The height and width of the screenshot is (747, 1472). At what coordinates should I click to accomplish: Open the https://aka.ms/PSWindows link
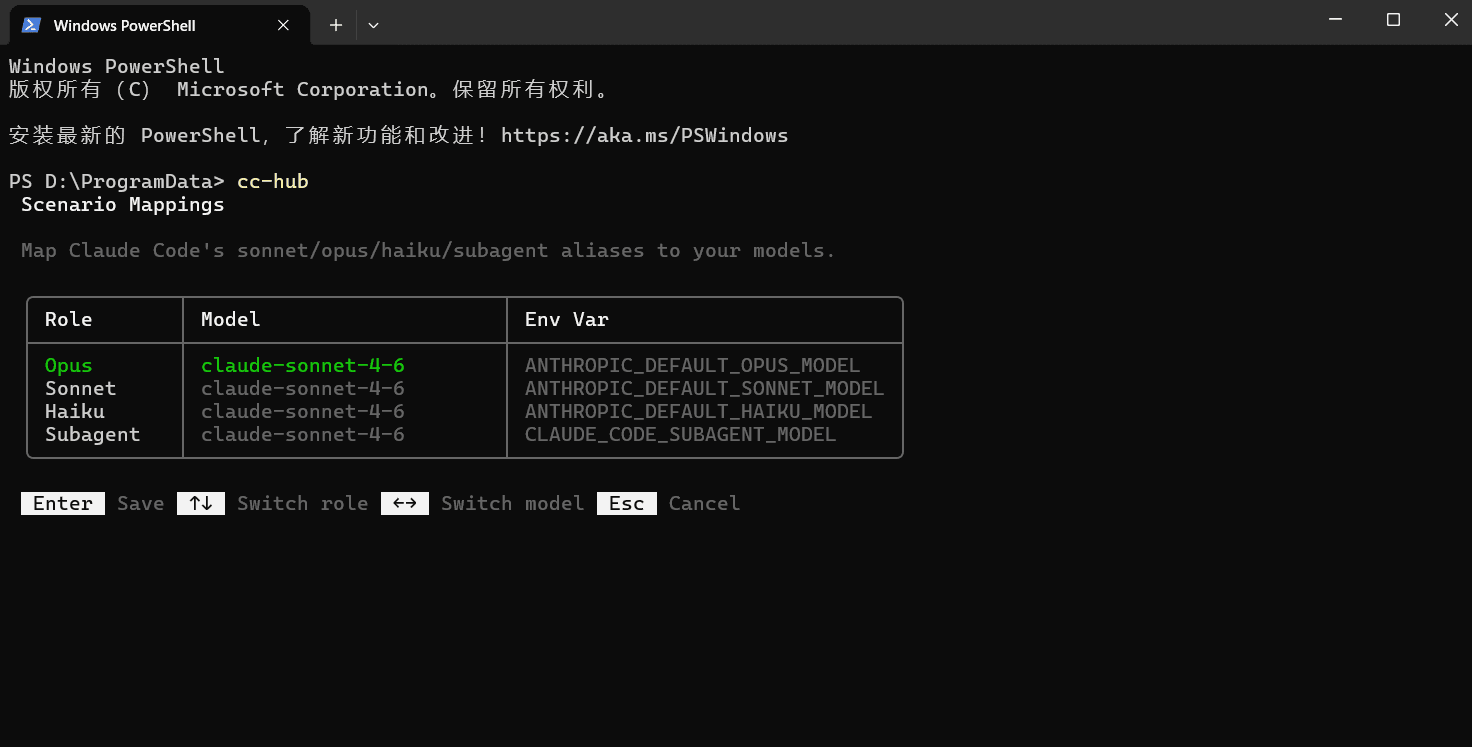click(645, 135)
